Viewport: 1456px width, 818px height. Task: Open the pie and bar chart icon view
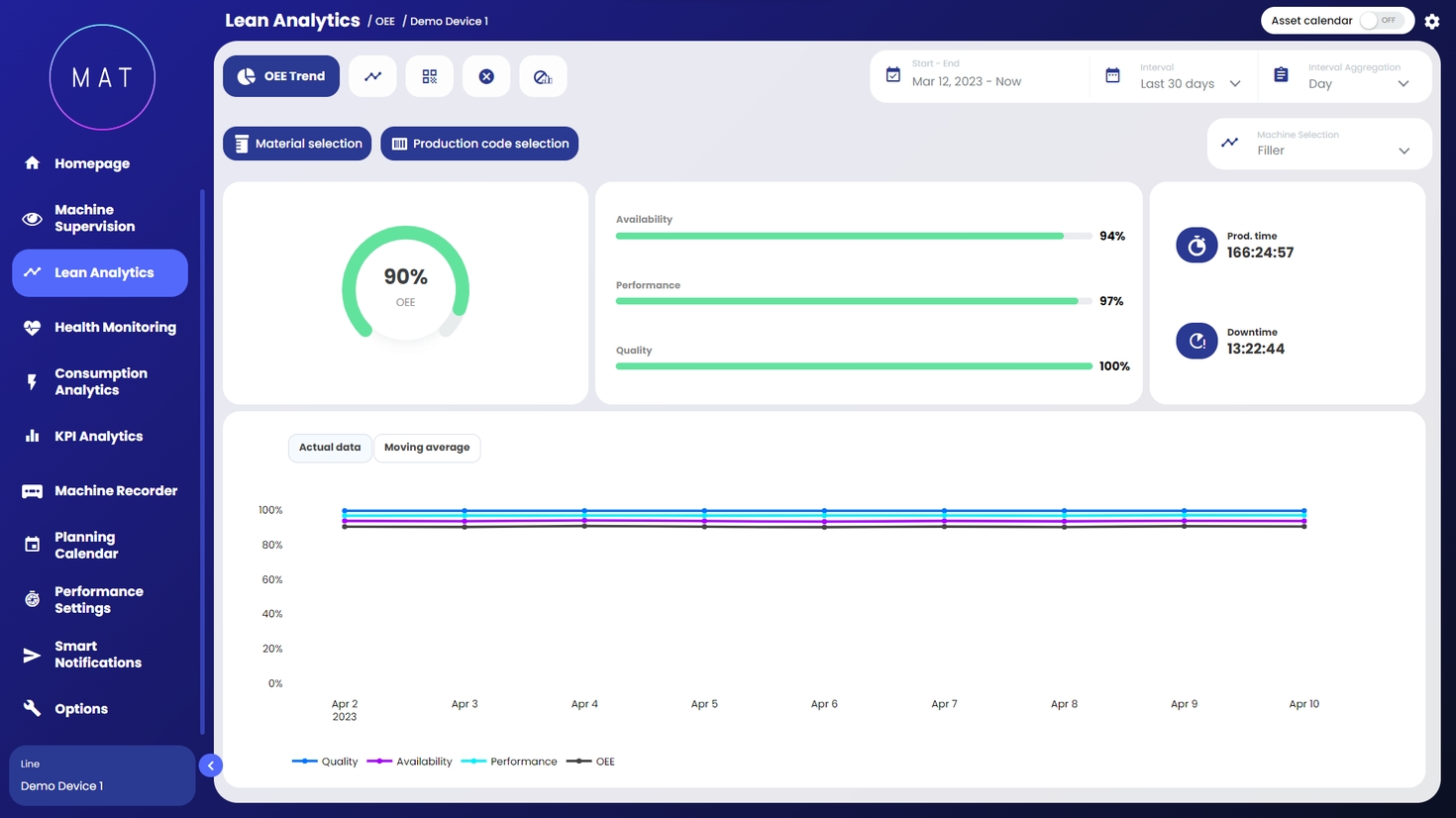coord(543,76)
